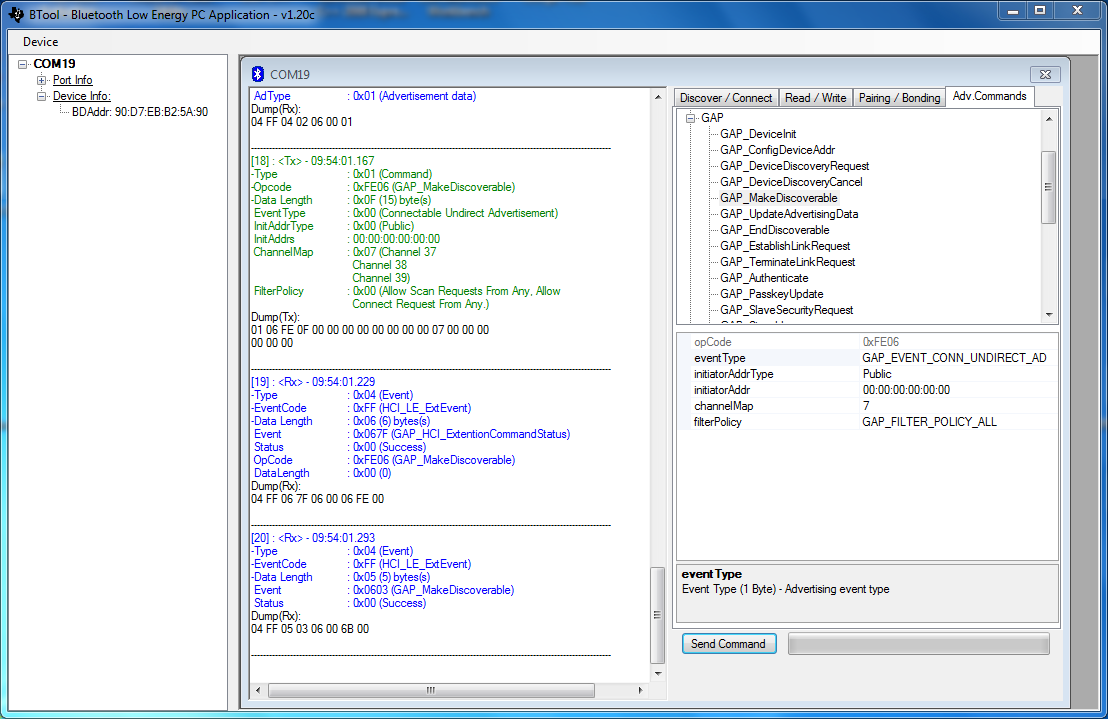Click AdType Advertisement data line
This screenshot has height=719, width=1108.
[x=365, y=96]
